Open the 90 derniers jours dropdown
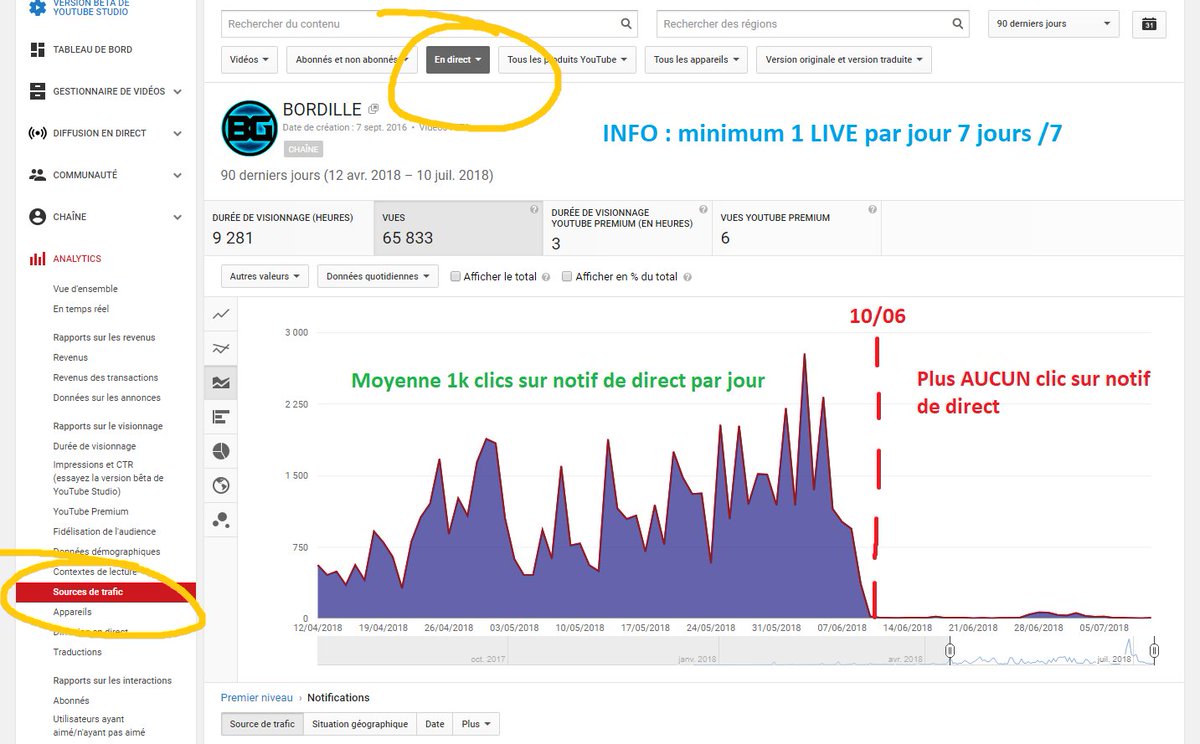The image size is (1200, 744). pyautogui.click(x=1053, y=24)
